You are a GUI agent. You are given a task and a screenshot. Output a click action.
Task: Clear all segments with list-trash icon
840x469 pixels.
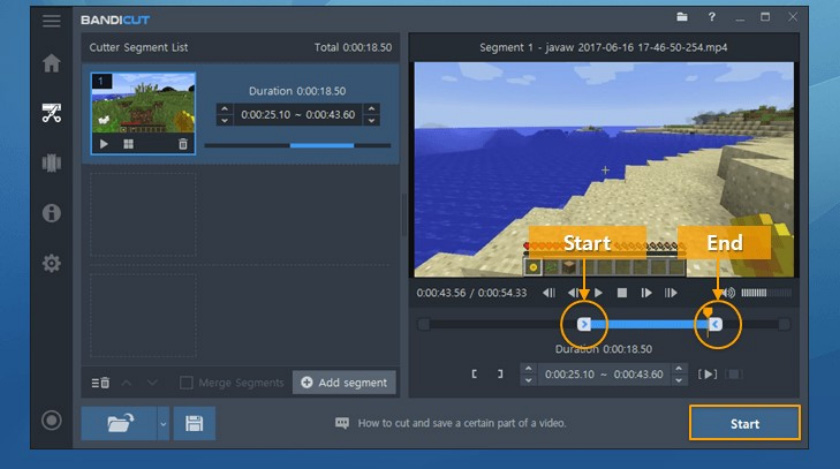[x=101, y=383]
